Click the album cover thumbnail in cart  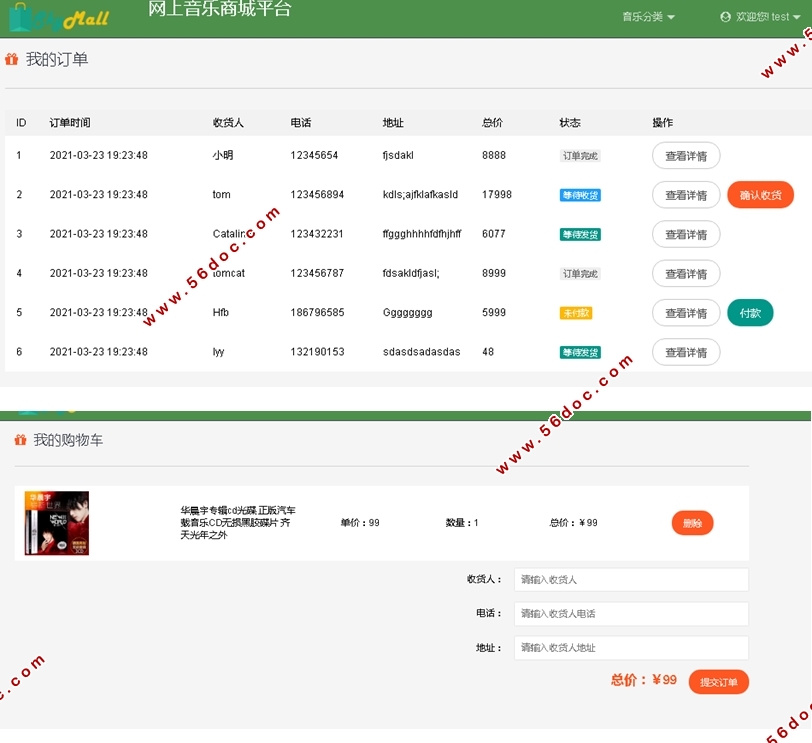tap(57, 523)
